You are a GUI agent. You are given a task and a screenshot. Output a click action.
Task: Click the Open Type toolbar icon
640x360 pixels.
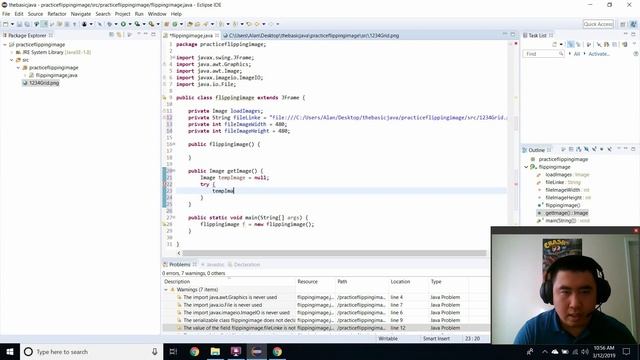(x=189, y=24)
